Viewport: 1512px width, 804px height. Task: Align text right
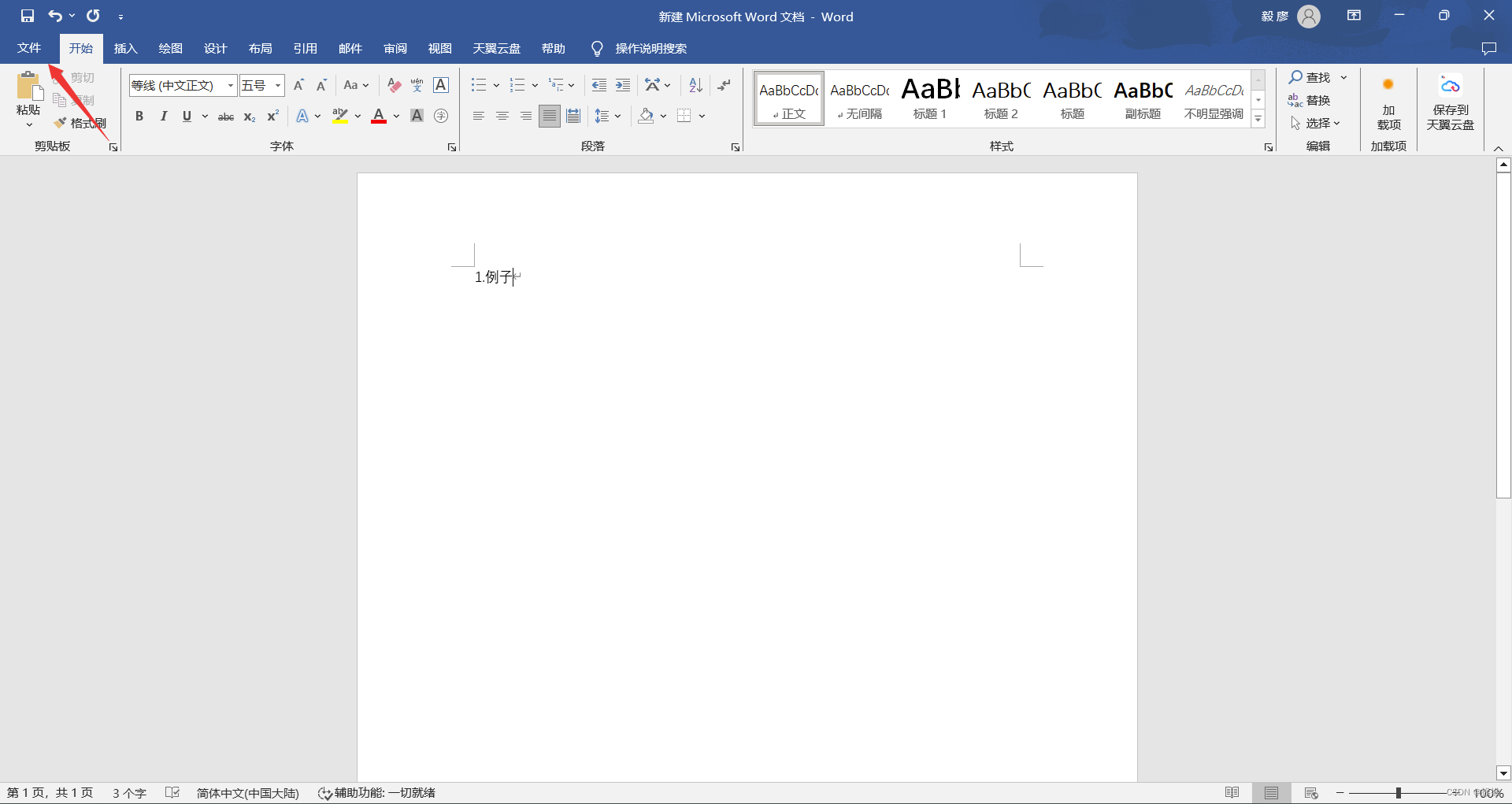point(525,117)
